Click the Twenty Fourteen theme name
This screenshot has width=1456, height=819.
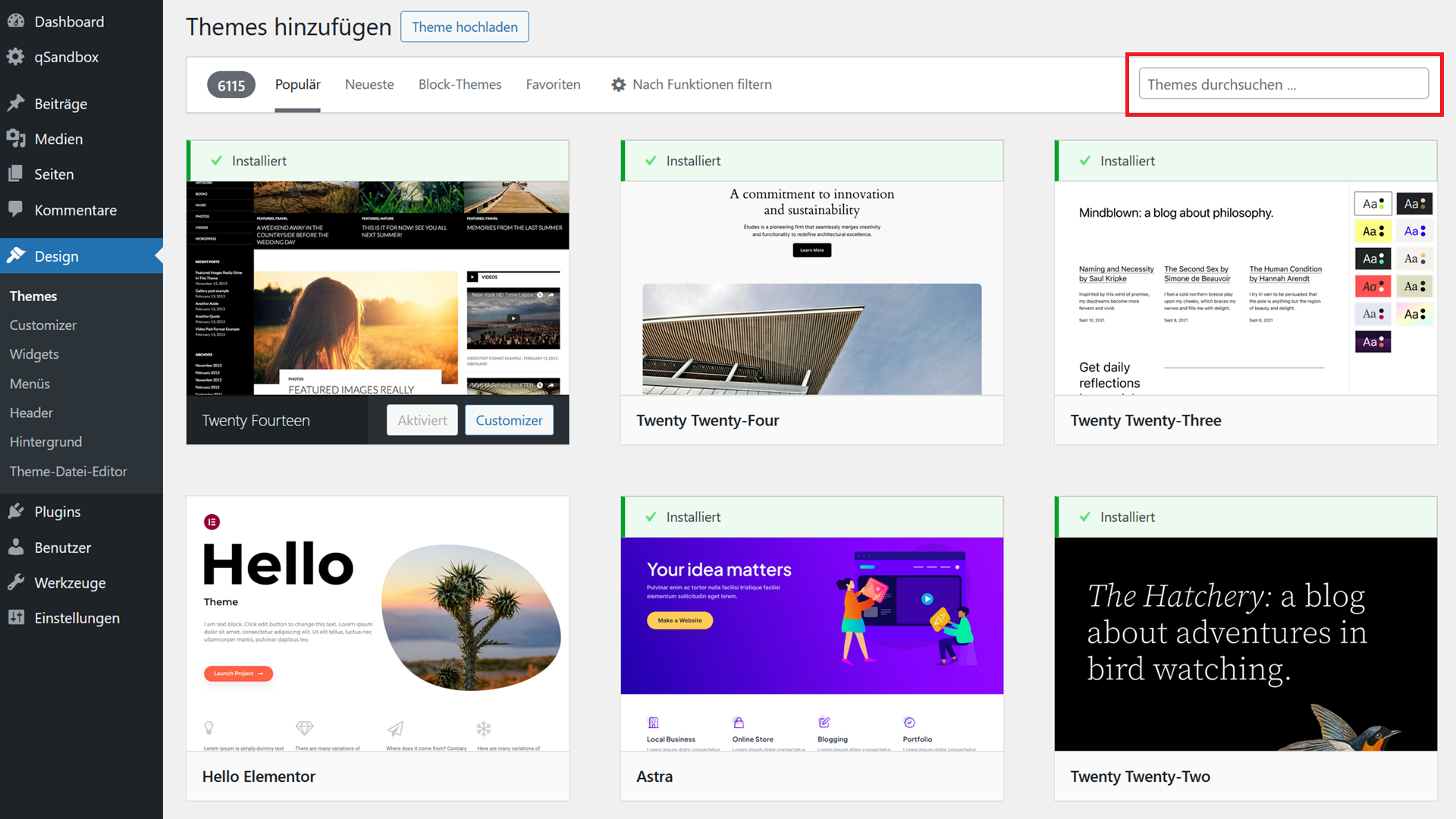point(256,420)
